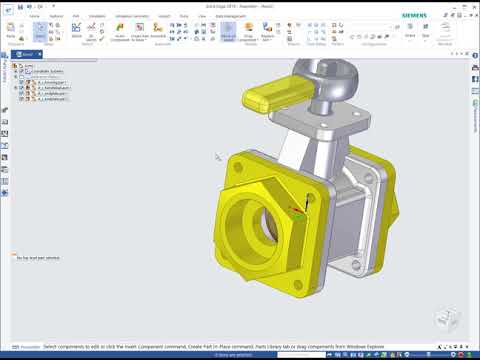Click the Undo icon in quick access toolbar
The height and width of the screenshot is (360, 480).
pos(30,7)
